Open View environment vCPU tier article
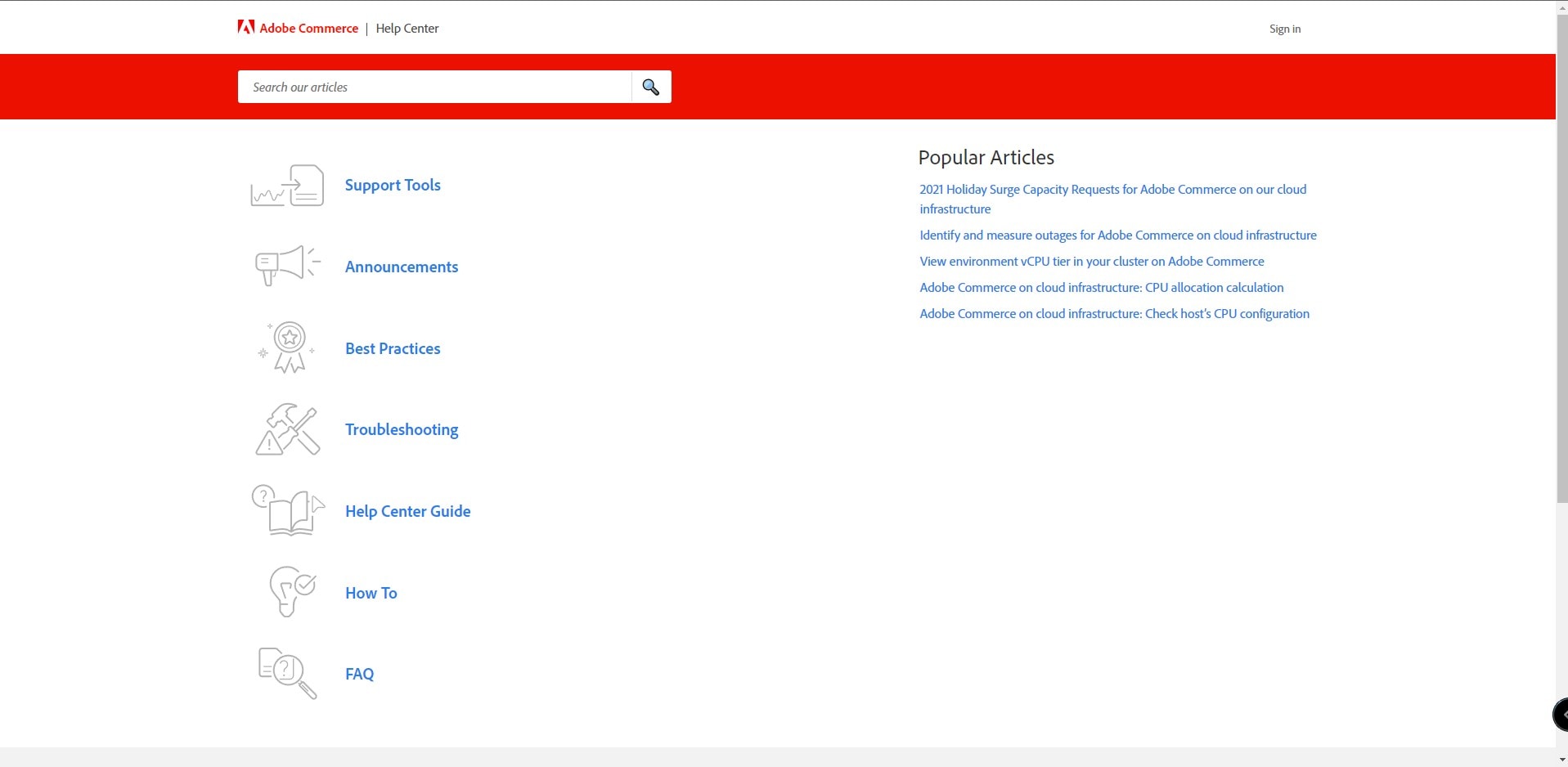Viewport: 1568px width, 767px height. (1092, 261)
